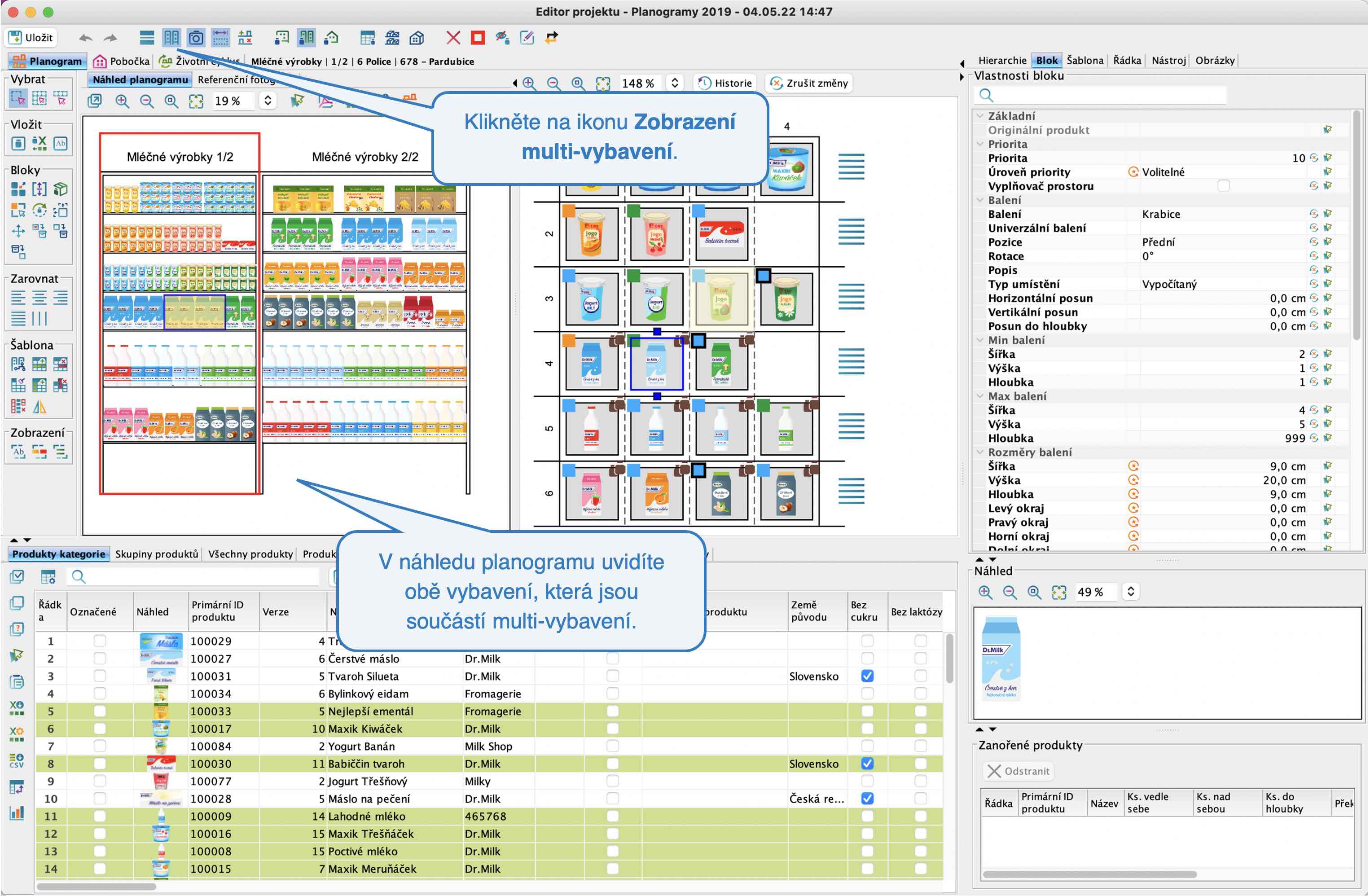Collapse the Max balení section
The width and height of the screenshot is (1370, 896).
pyautogui.click(x=980, y=396)
